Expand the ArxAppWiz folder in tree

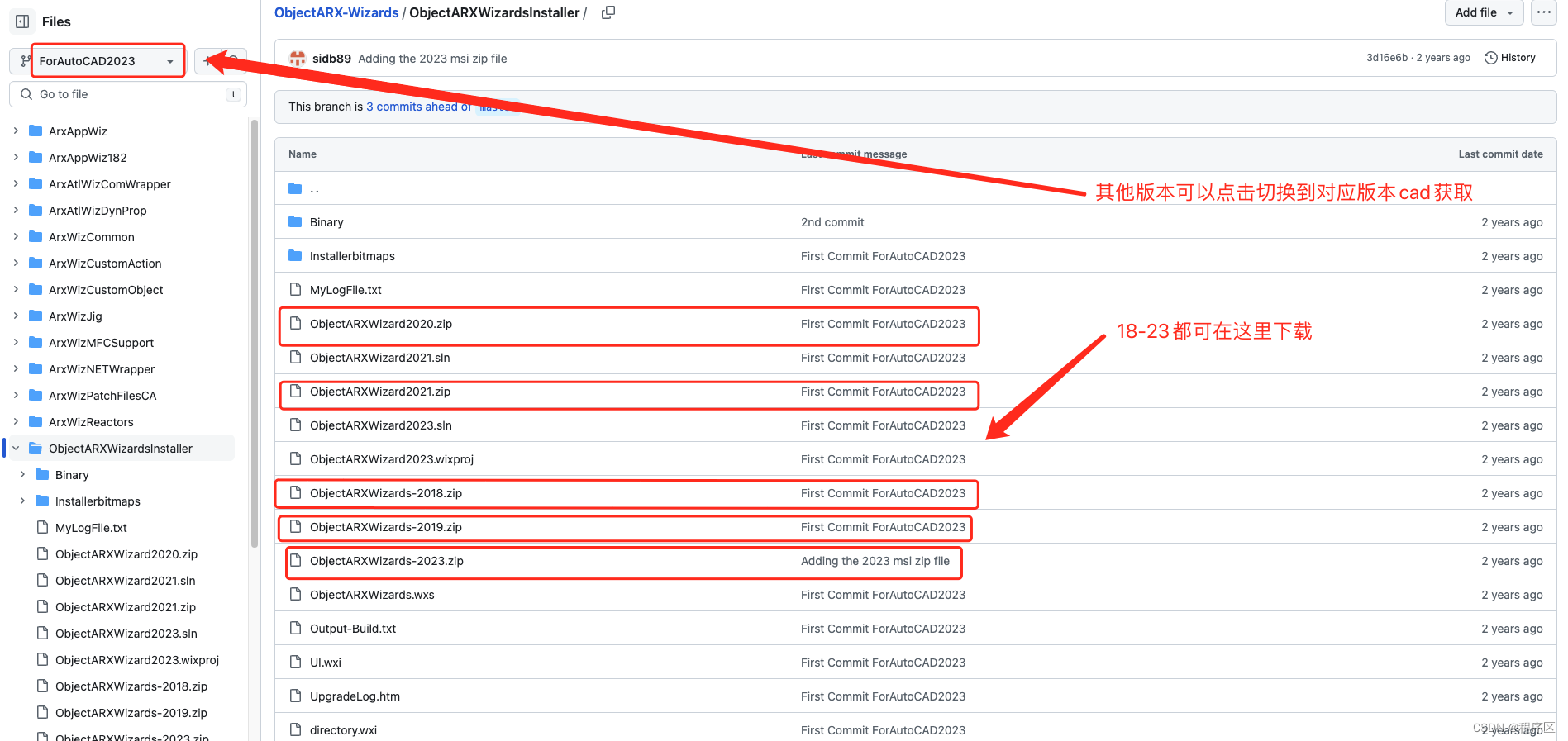tap(16, 131)
